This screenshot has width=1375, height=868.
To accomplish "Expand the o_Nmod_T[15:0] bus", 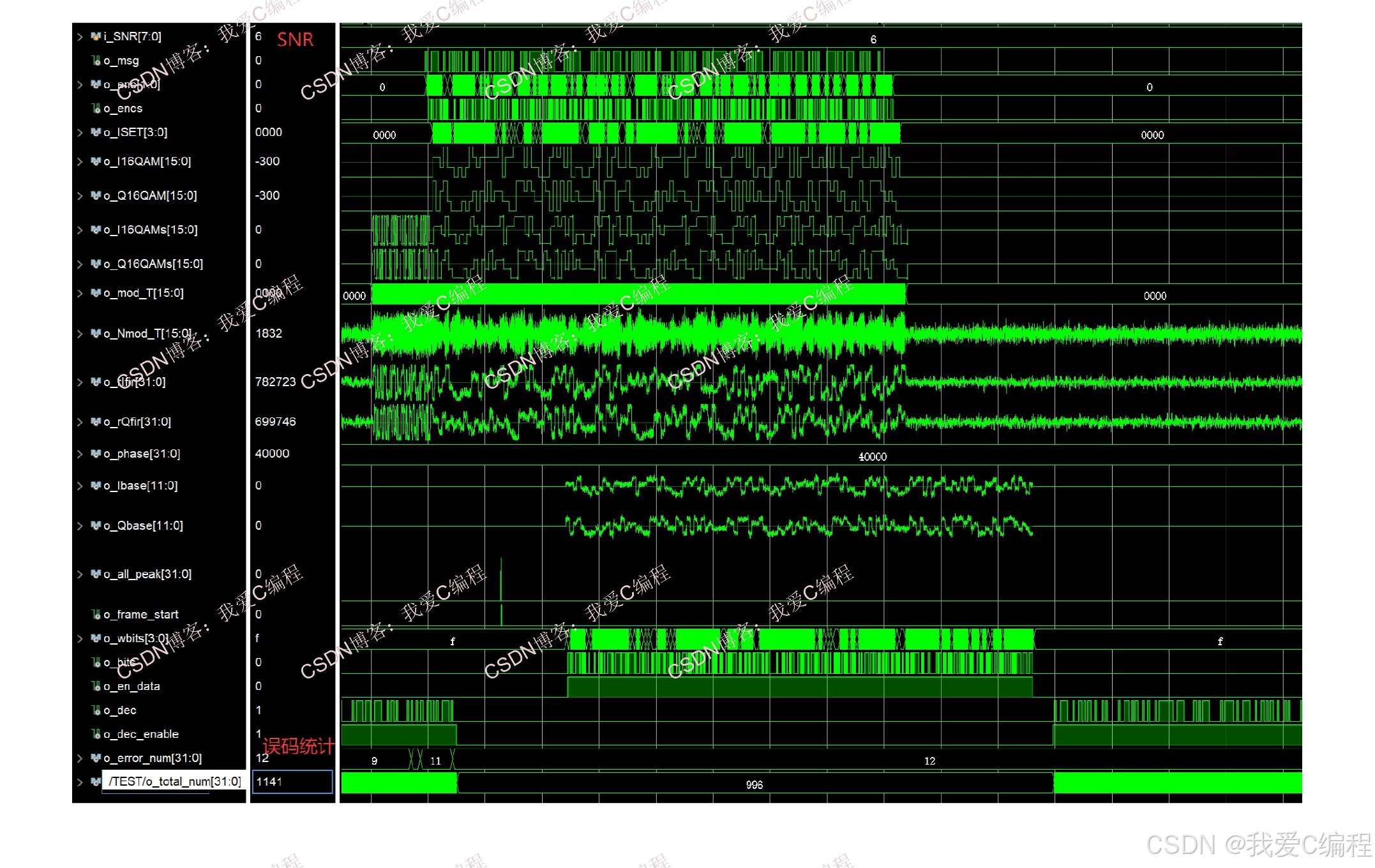I will [80, 334].
